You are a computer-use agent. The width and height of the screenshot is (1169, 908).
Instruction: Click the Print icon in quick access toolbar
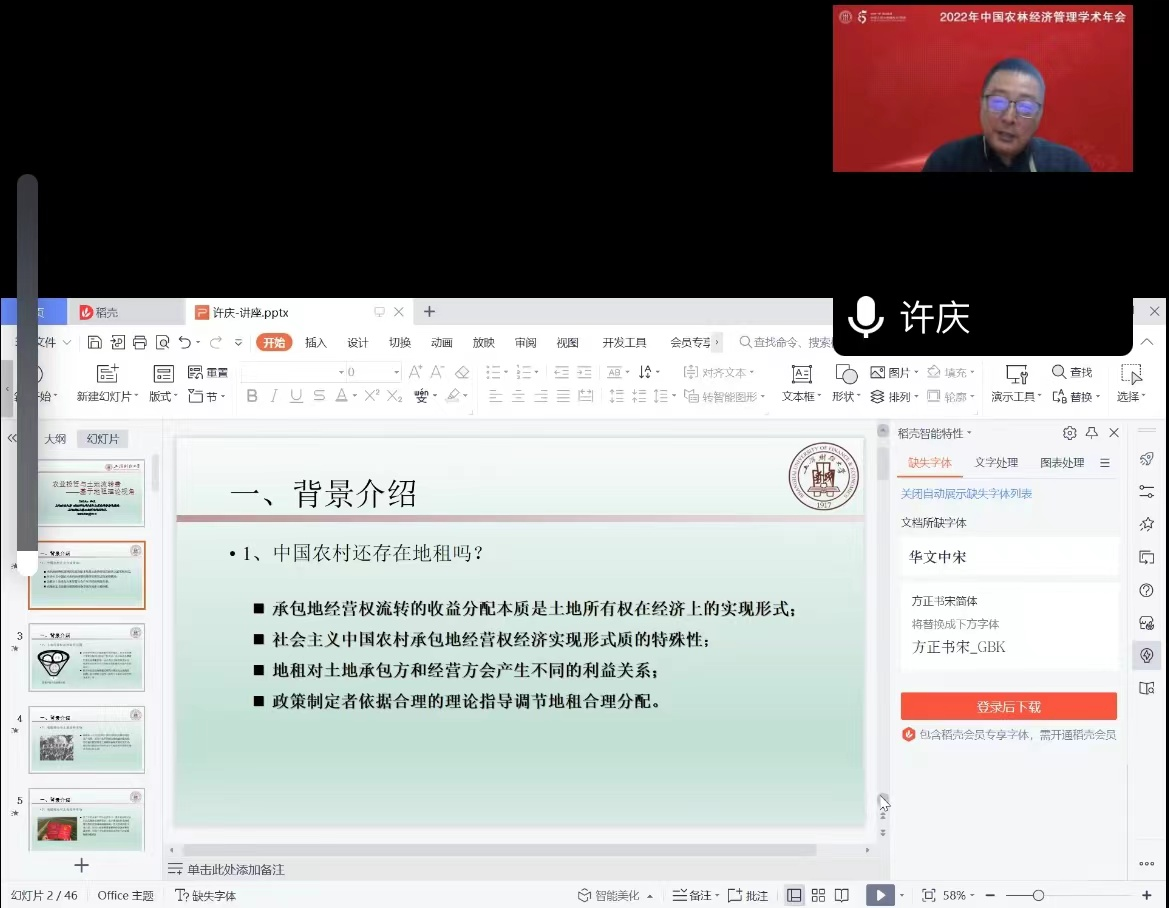coord(139,342)
